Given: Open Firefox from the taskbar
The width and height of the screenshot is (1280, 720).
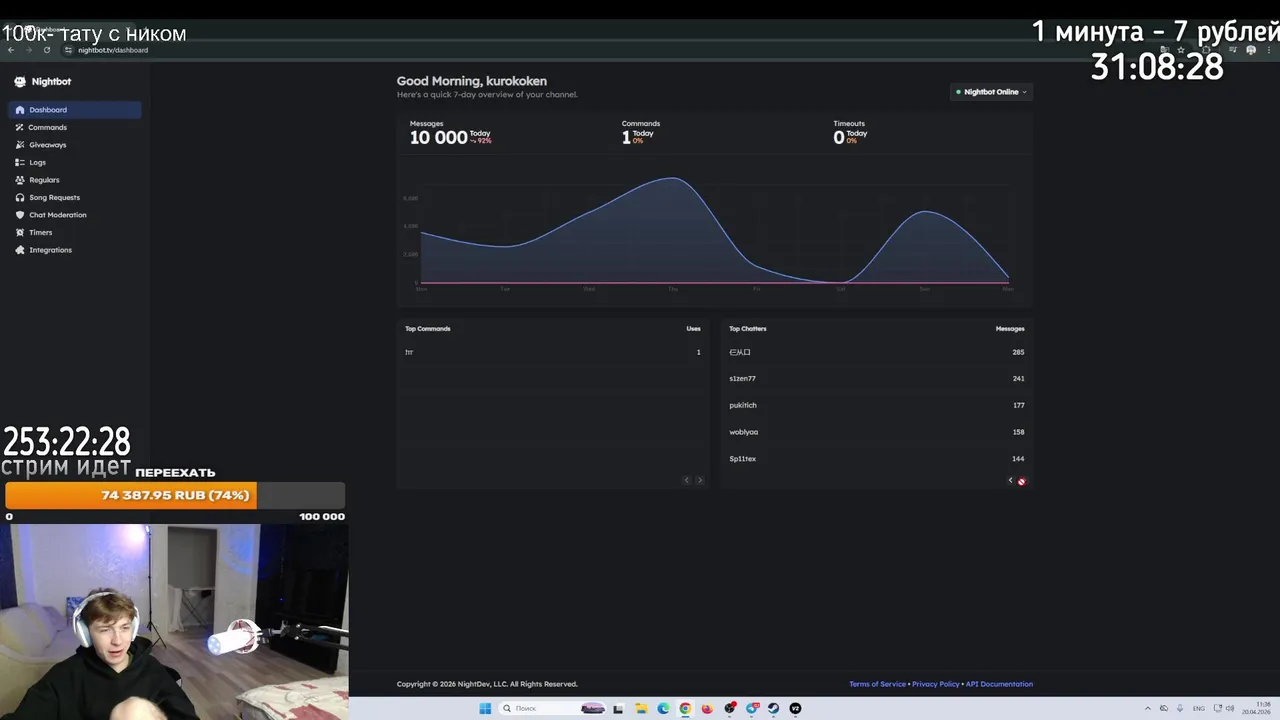Looking at the screenshot, I should click(x=707, y=708).
